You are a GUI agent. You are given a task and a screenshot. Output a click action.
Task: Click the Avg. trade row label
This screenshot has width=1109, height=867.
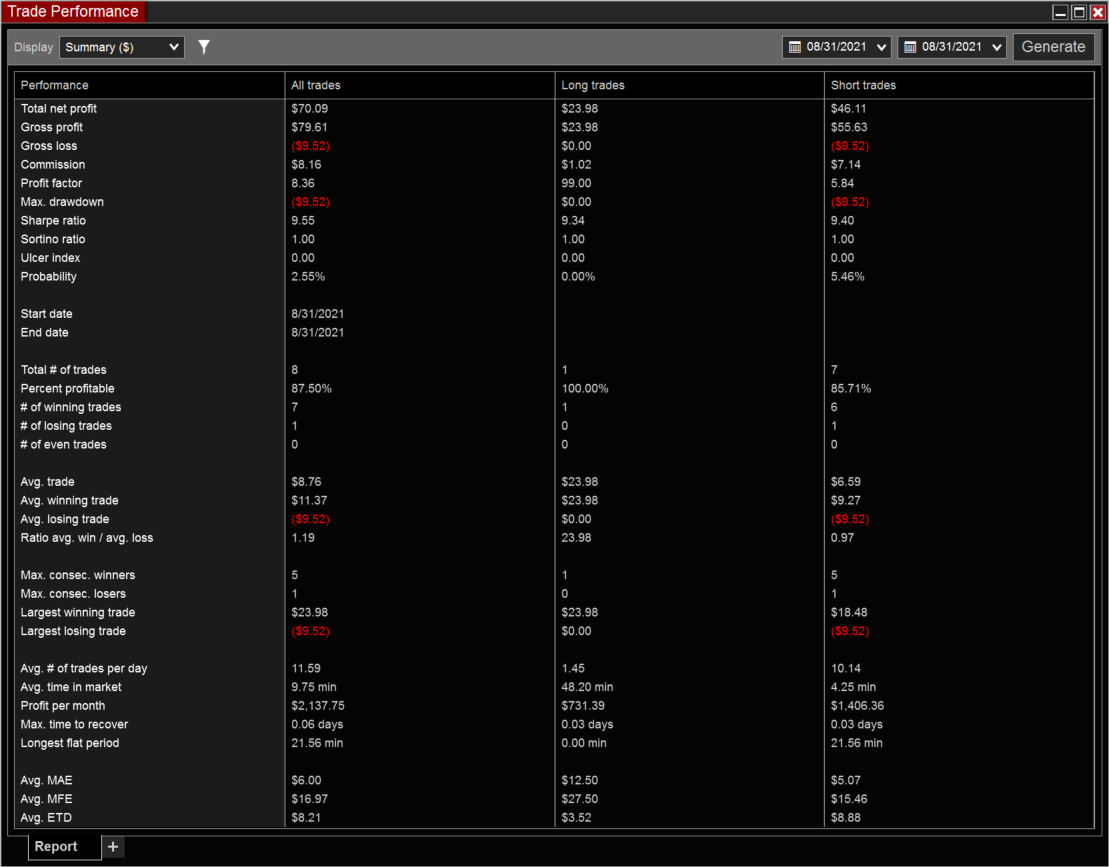pos(47,482)
